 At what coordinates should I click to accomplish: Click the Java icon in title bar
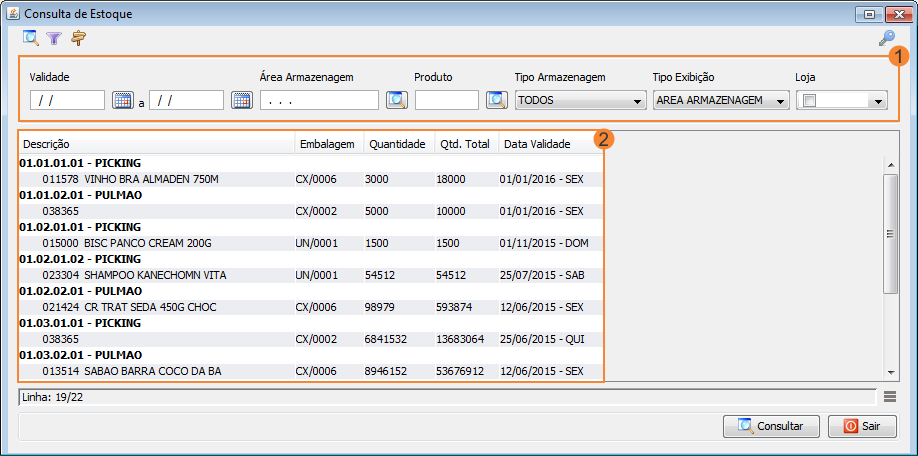(13, 13)
